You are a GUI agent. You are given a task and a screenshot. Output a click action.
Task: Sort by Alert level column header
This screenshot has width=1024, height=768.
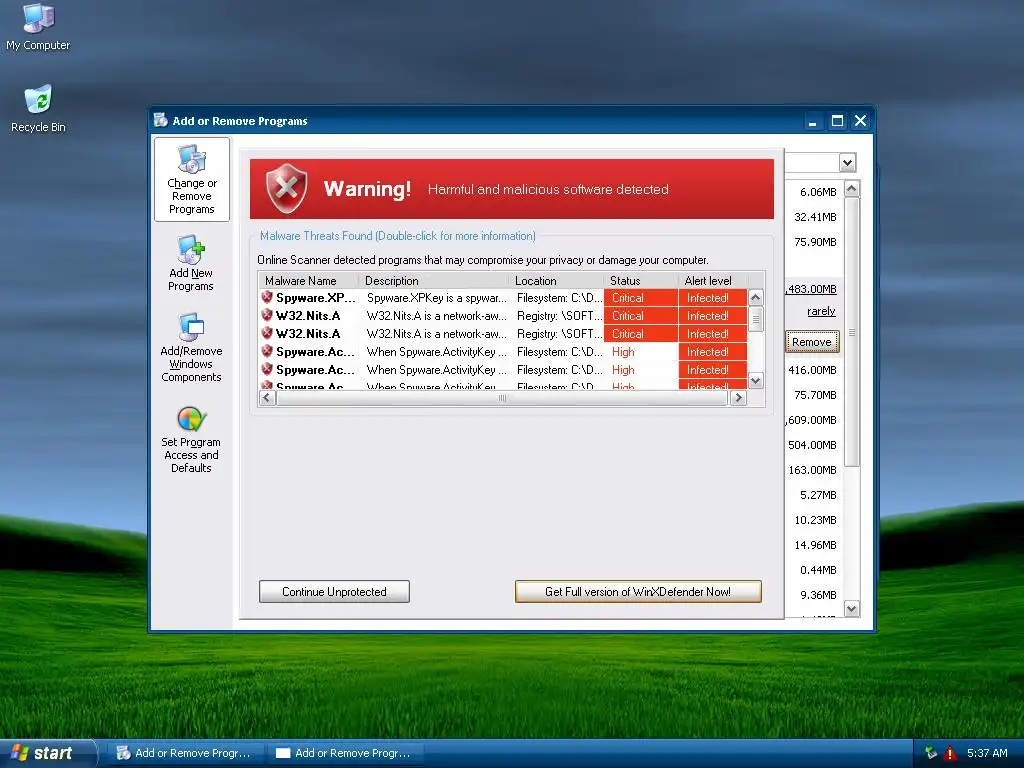[712, 281]
